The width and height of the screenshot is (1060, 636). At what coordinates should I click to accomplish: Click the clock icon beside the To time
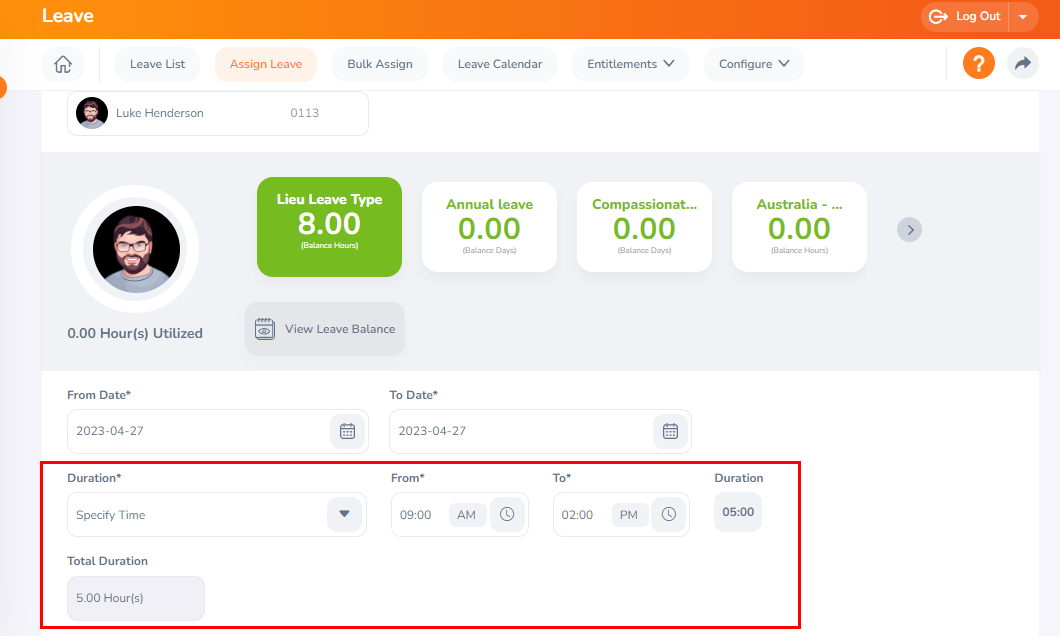point(668,513)
